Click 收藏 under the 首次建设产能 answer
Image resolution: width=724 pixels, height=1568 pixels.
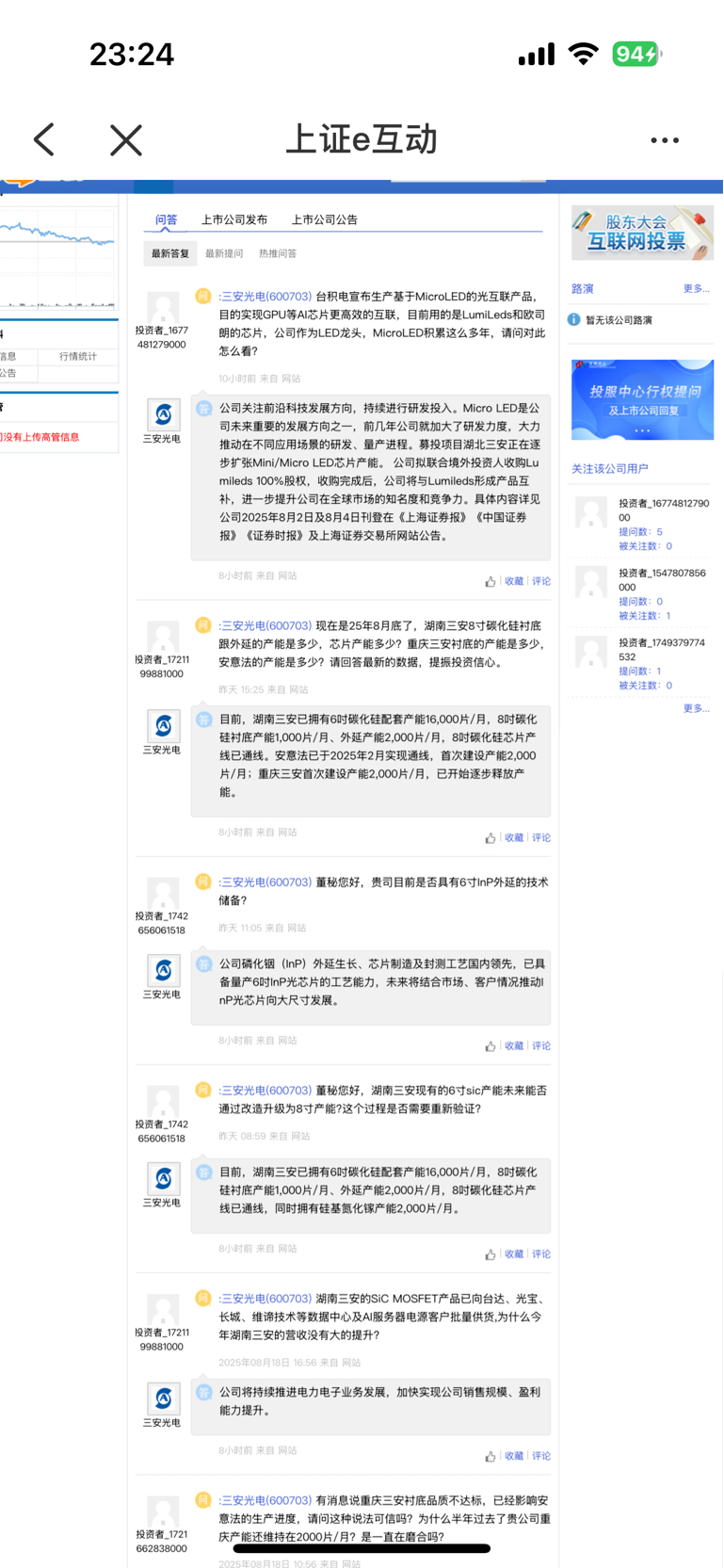pyautogui.click(x=514, y=838)
